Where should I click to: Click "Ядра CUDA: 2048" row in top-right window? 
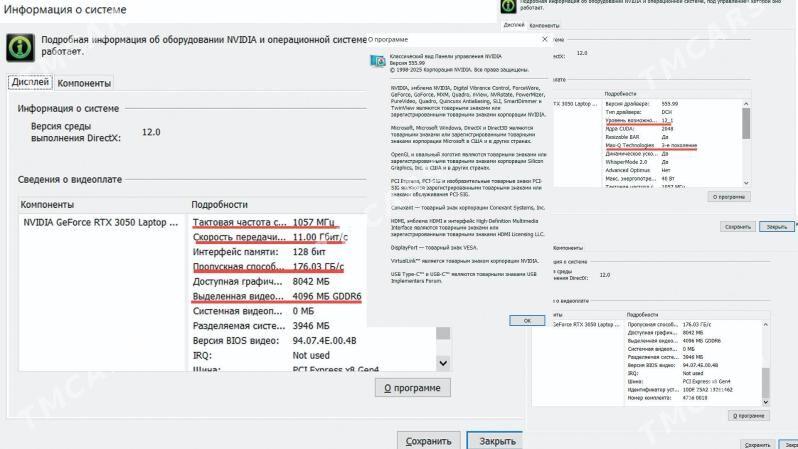coord(639,129)
